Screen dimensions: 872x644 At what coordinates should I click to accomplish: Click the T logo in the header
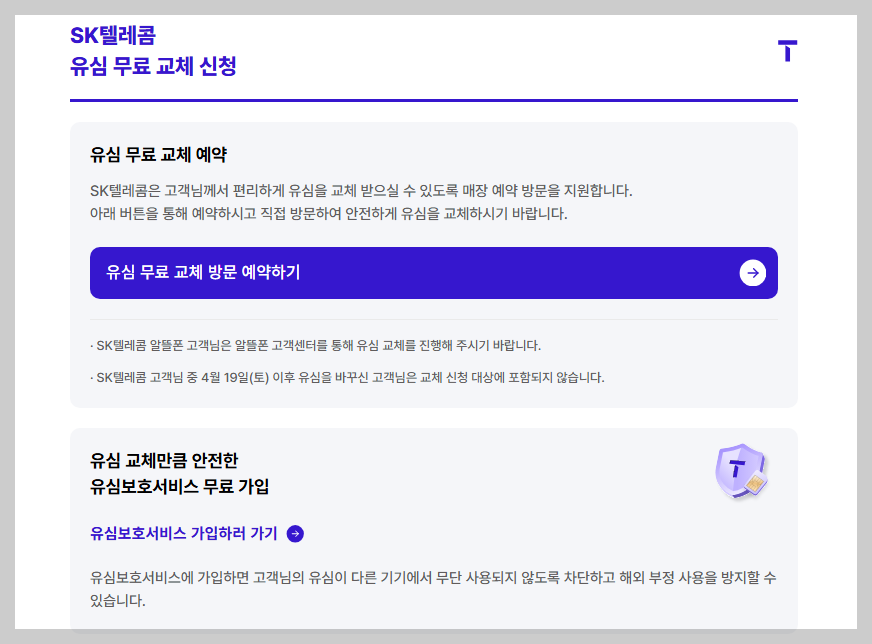(x=787, y=51)
